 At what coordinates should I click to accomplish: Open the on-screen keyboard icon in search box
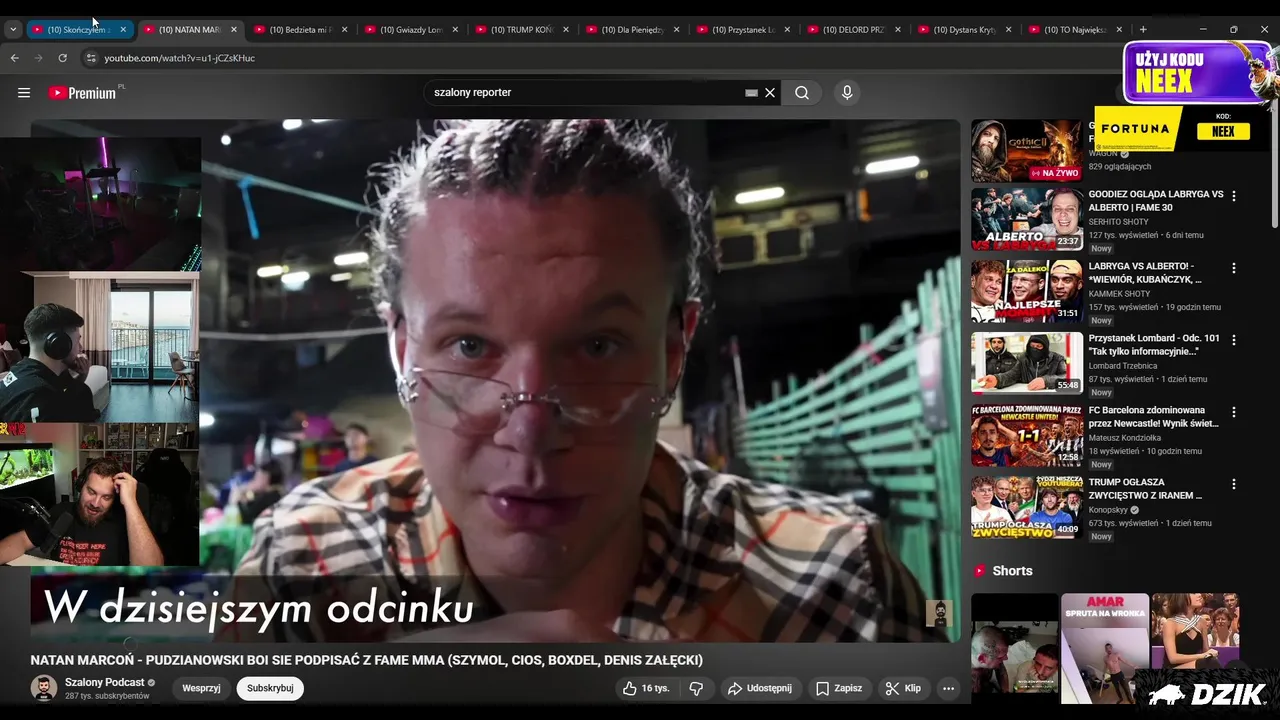tap(751, 93)
